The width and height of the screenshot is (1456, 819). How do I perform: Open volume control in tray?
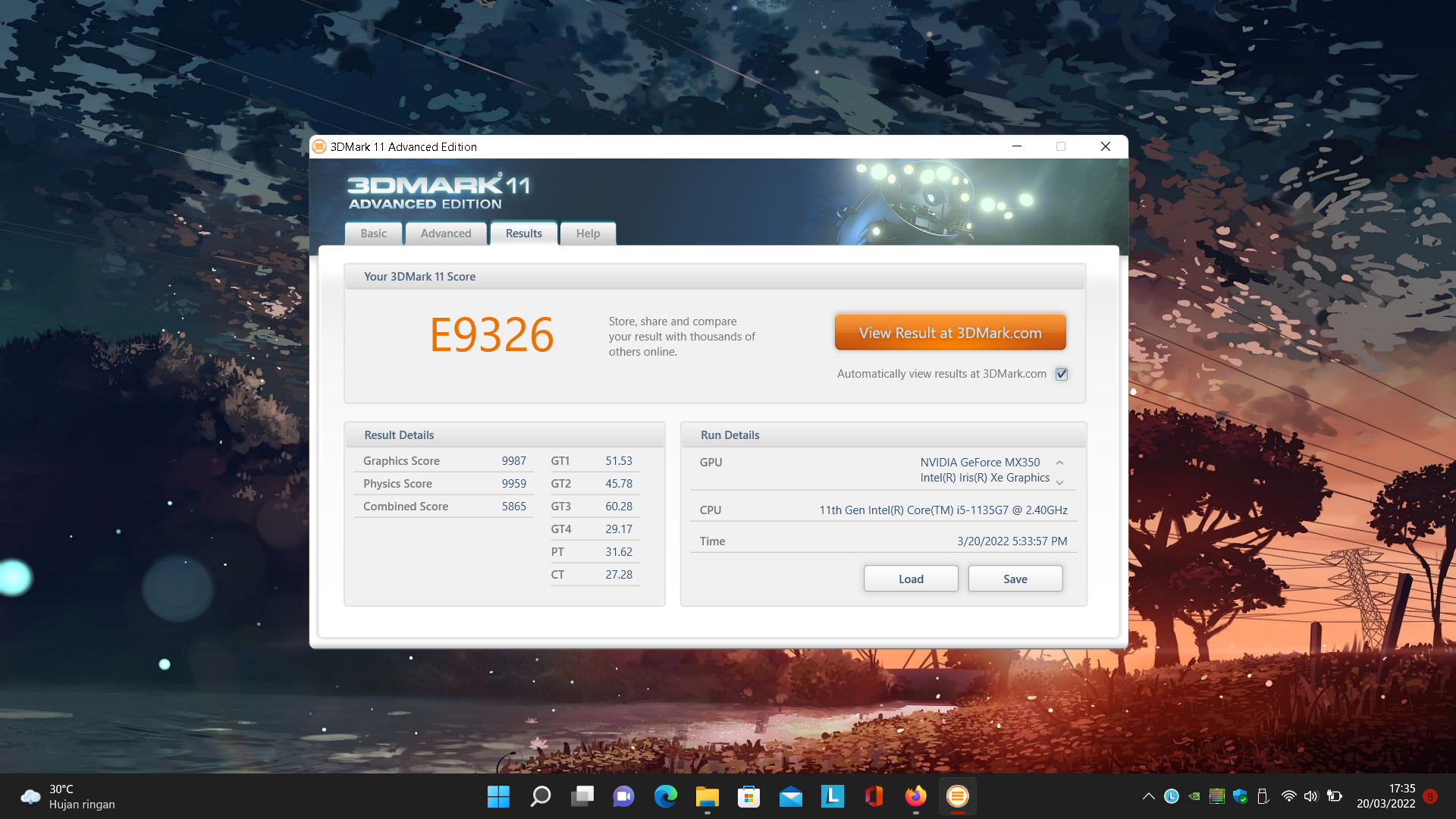(x=1311, y=796)
